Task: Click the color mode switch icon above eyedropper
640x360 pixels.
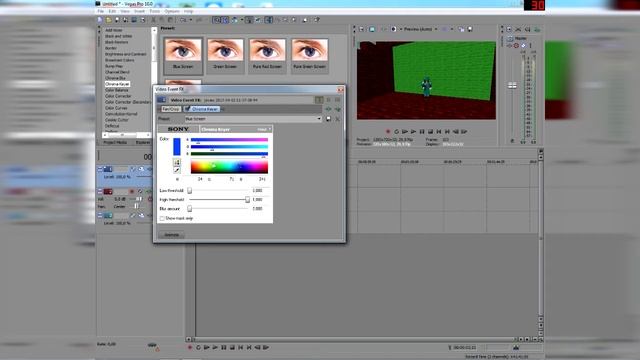Action: [177, 162]
